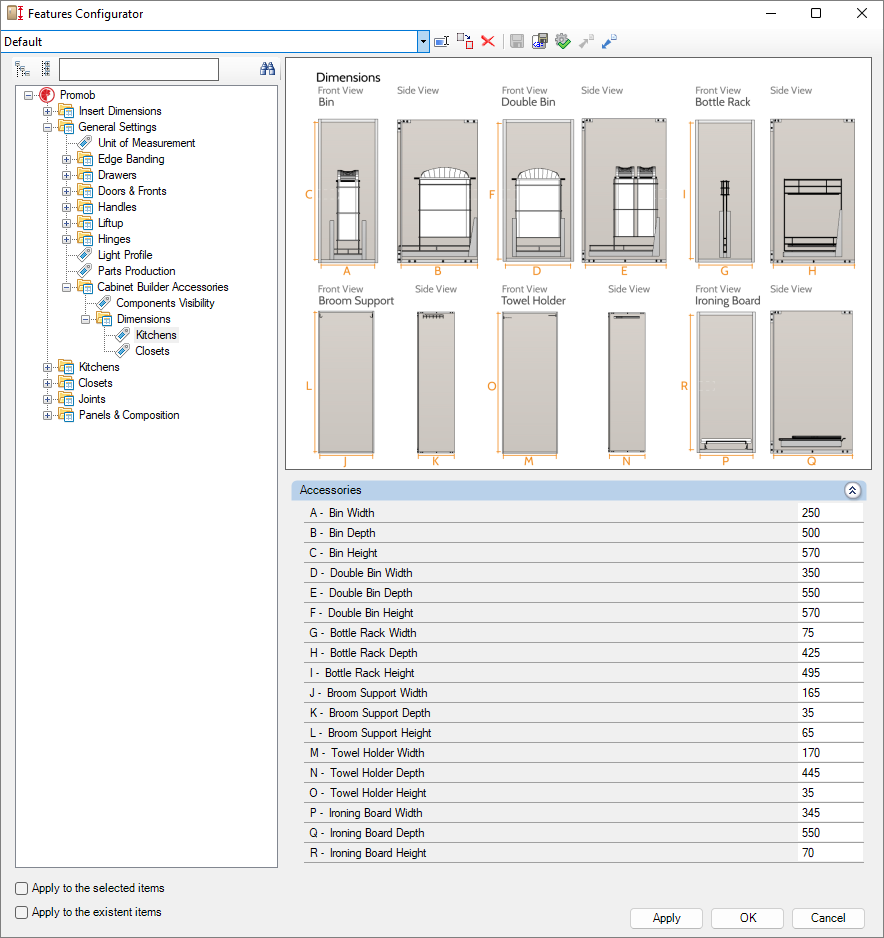This screenshot has height=938, width=884.
Task: Click the expand-all tree icon above Promob
Action: [23, 69]
